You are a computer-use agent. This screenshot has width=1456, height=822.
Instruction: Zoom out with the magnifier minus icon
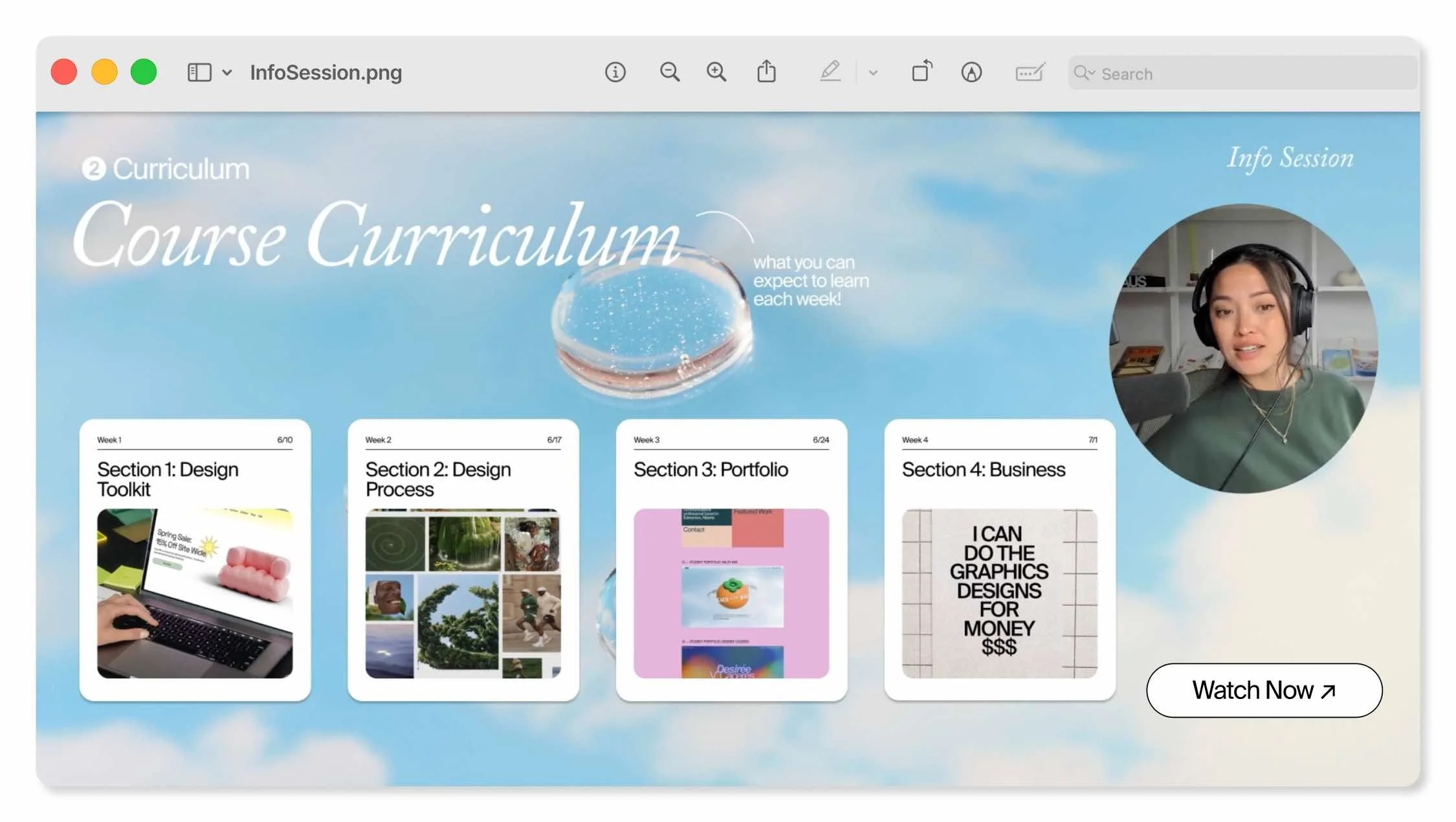tap(669, 72)
